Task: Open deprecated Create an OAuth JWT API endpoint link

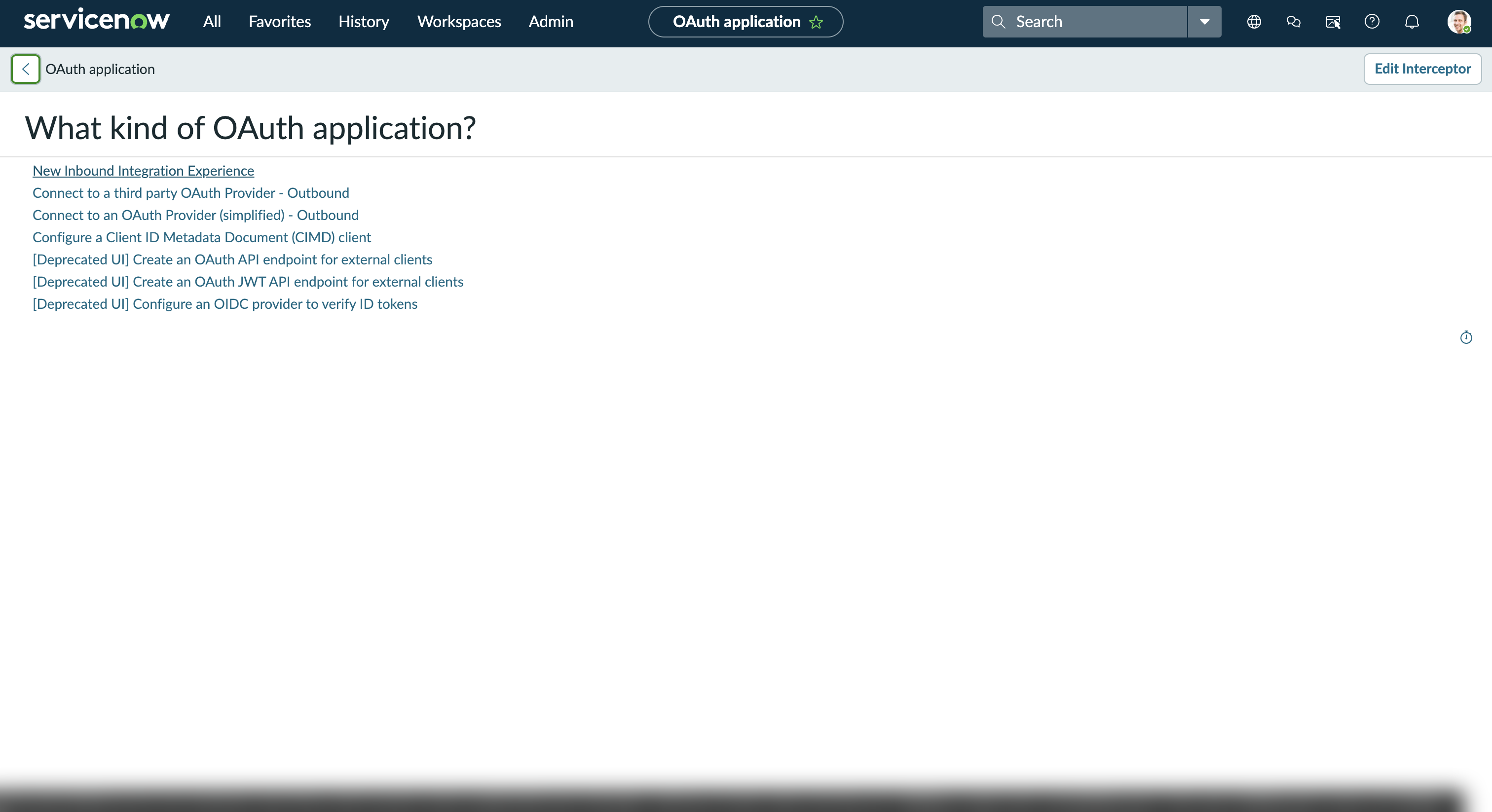Action: click(x=248, y=282)
